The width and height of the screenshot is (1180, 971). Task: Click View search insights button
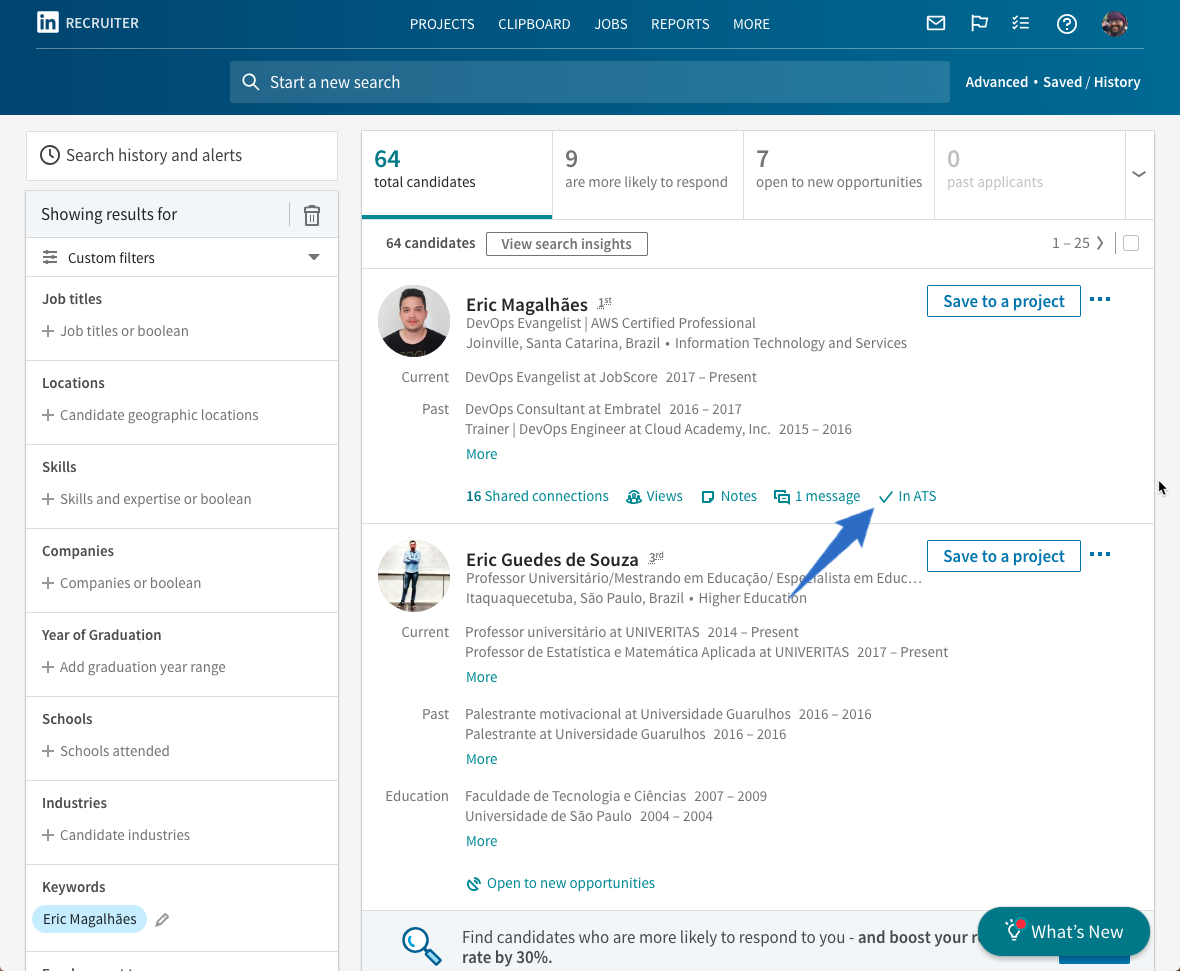click(567, 244)
